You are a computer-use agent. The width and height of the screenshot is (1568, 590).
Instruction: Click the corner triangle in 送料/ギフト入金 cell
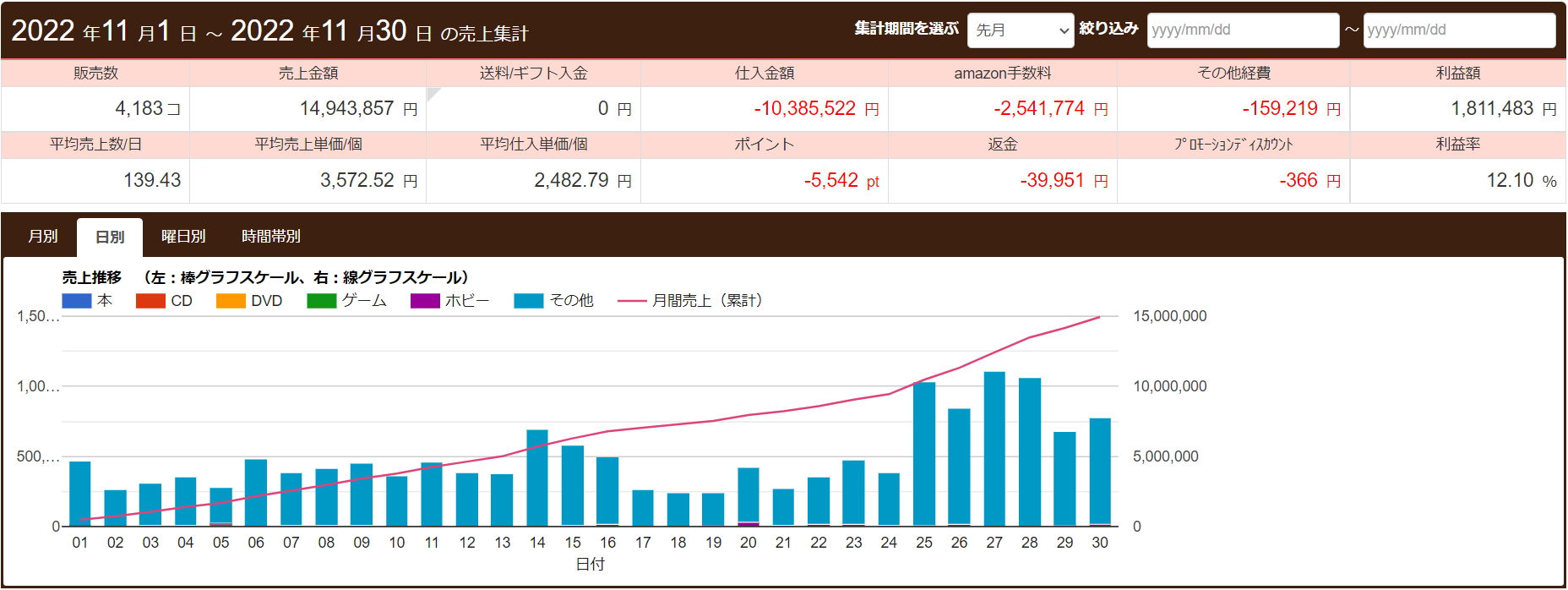[432, 92]
